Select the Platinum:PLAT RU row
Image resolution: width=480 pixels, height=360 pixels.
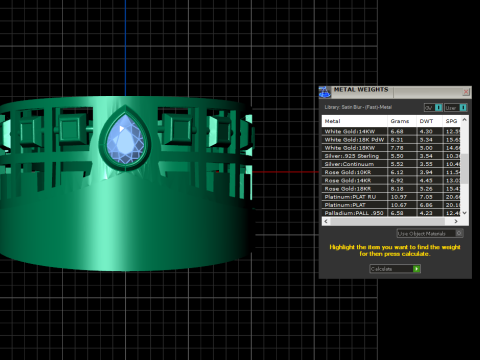click(391, 197)
